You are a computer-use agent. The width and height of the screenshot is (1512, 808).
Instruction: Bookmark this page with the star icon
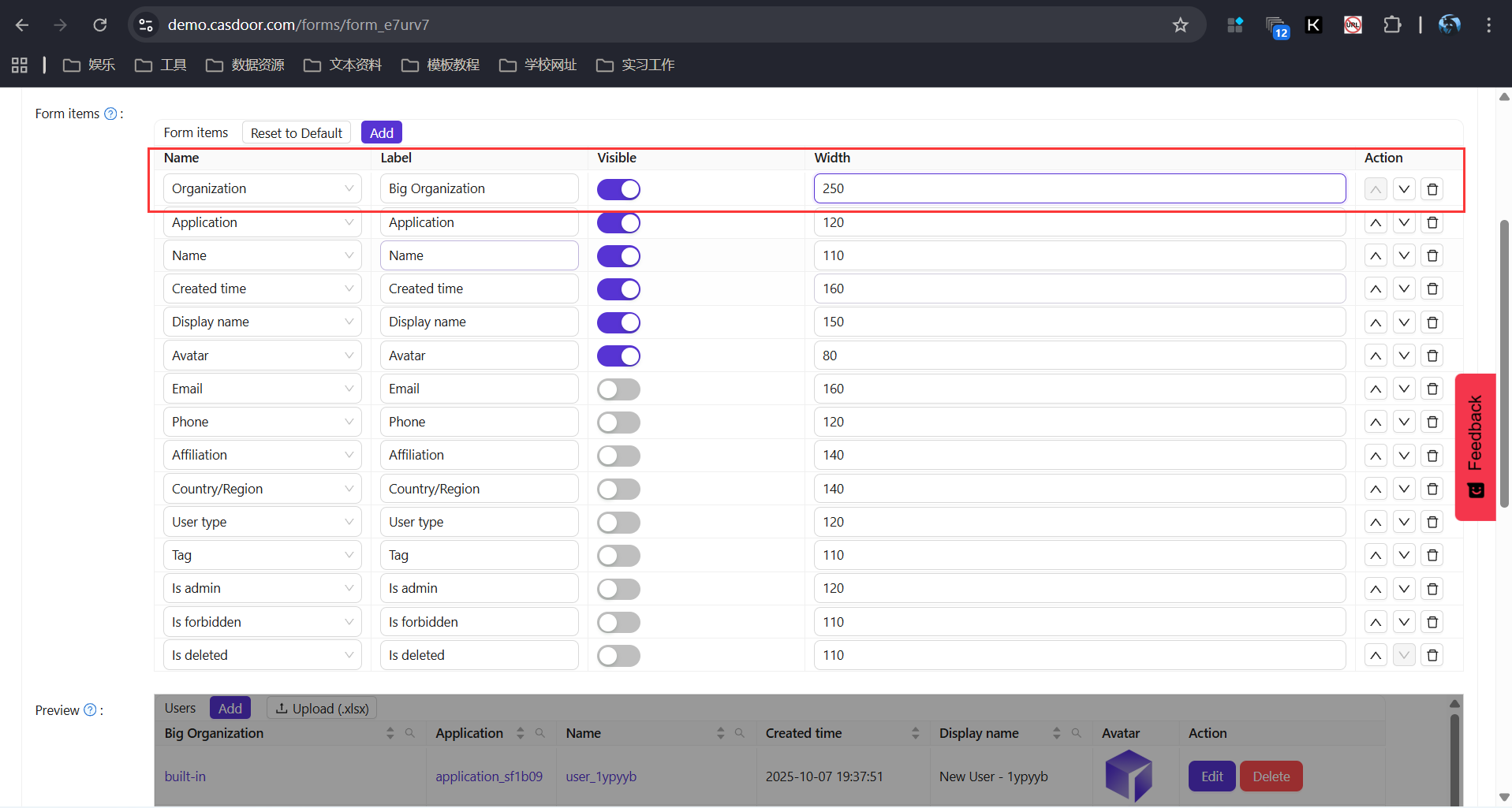1180,25
